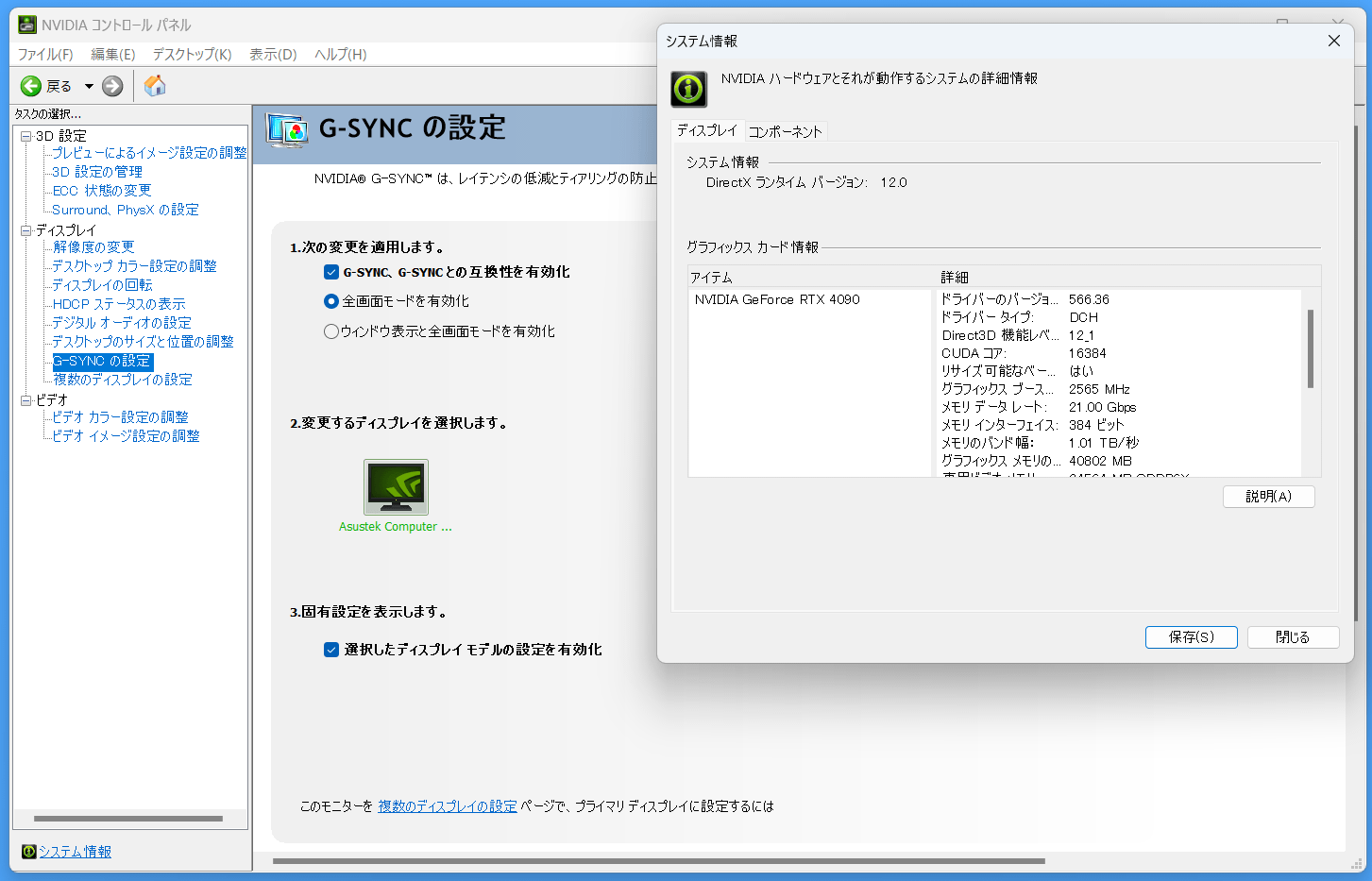The image size is (1372, 881).
Task: Select the highlighted G-SYNC の設定 tree item
Action: click(x=102, y=361)
